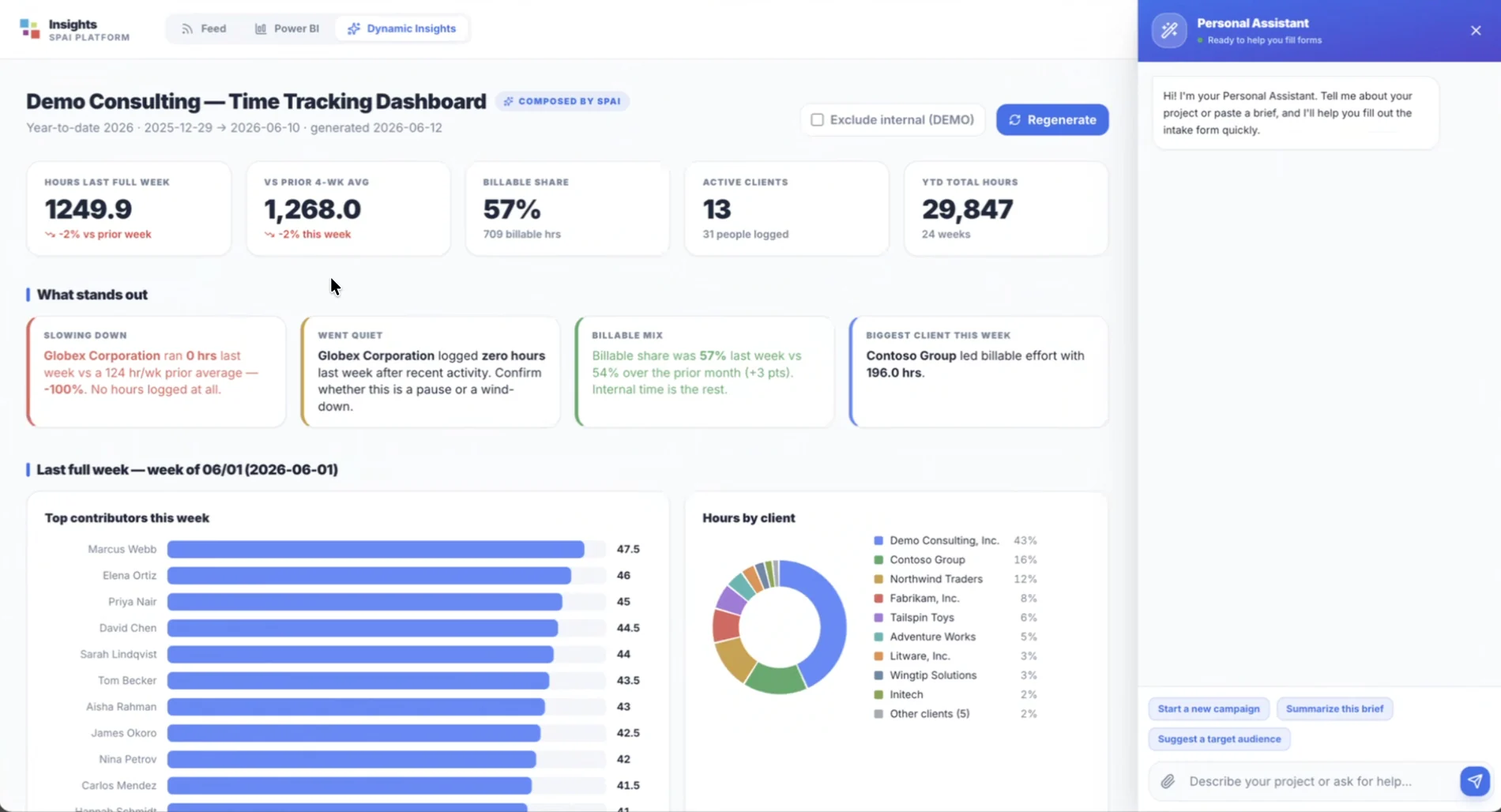This screenshot has width=1501, height=812.
Task: Click the '31 people logged' text
Action: coord(746,234)
